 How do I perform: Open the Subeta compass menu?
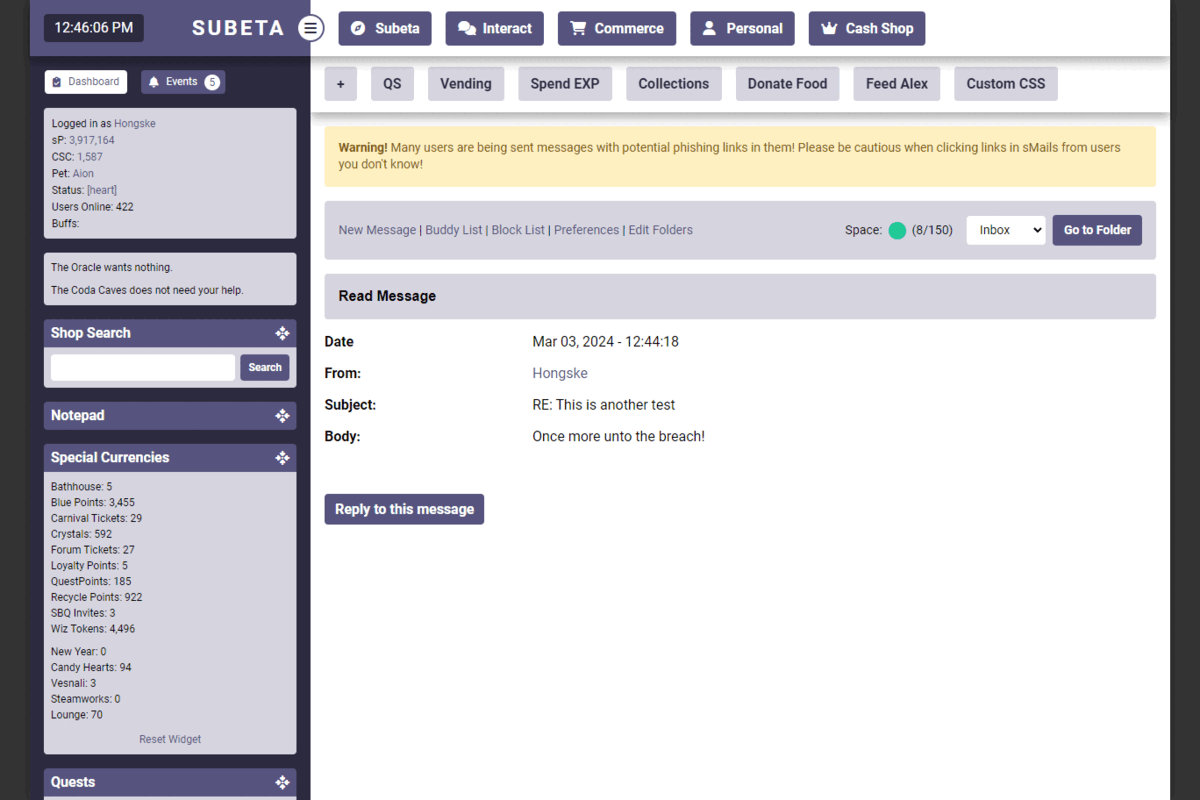(x=385, y=28)
